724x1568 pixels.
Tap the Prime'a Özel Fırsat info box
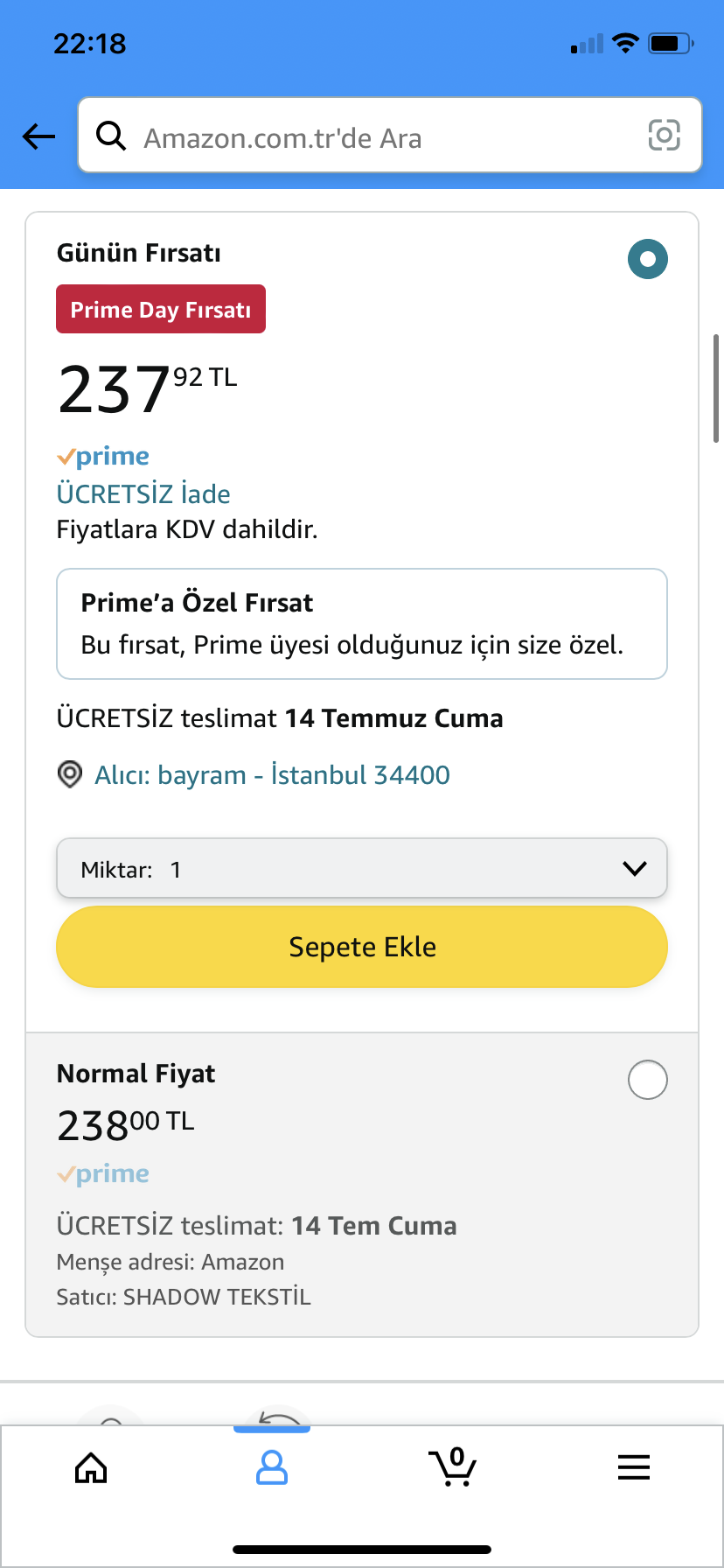click(362, 624)
